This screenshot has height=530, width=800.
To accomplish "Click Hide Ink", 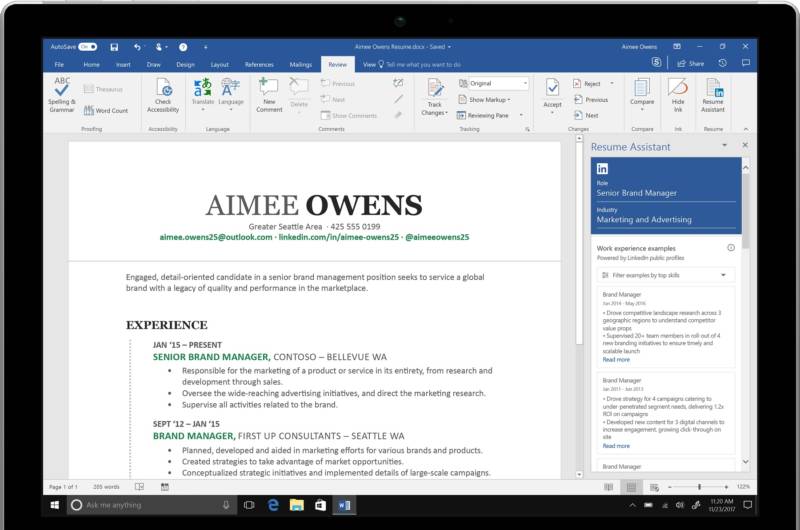I will (x=678, y=95).
